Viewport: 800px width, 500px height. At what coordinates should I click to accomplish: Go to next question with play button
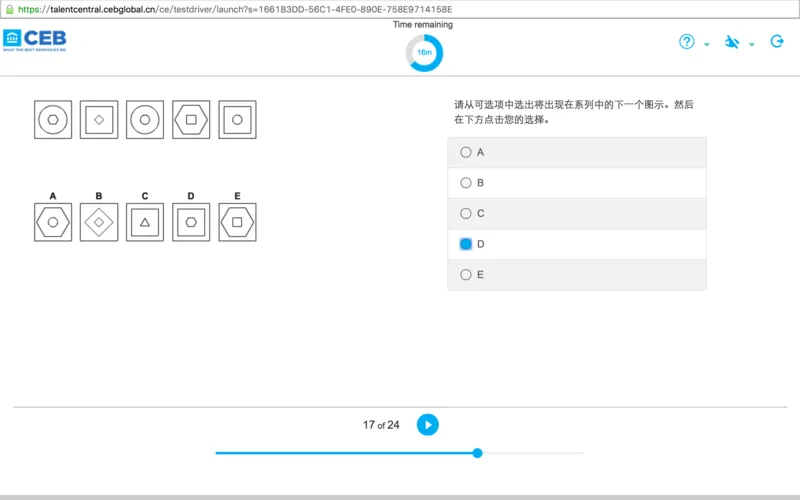pyautogui.click(x=428, y=424)
